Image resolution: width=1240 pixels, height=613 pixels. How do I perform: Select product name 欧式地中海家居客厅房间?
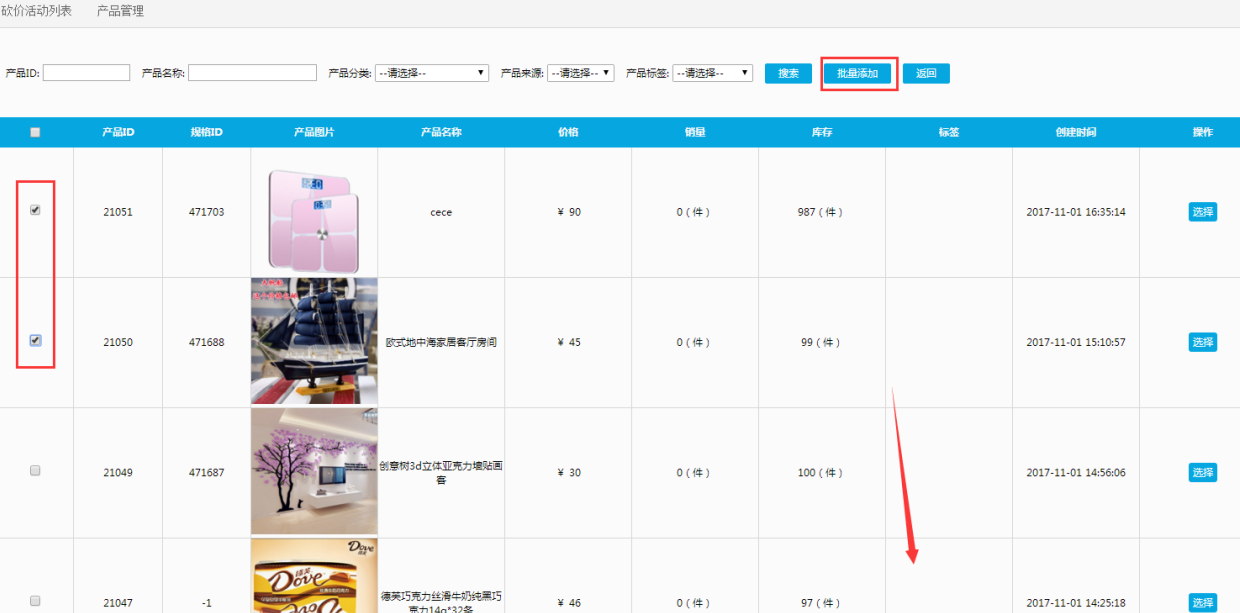441,342
